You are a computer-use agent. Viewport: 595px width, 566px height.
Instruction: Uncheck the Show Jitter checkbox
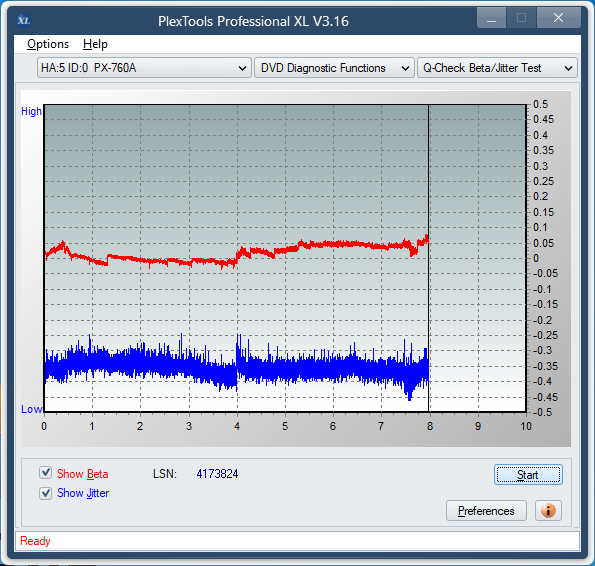point(46,493)
